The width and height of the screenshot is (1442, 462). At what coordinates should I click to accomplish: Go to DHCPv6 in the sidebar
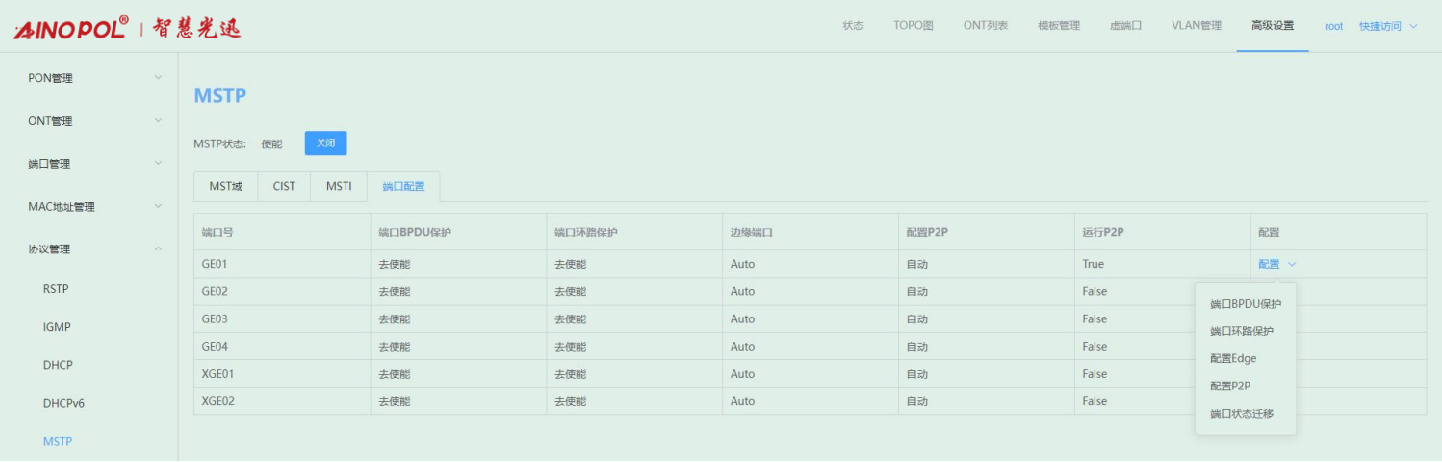click(x=64, y=403)
